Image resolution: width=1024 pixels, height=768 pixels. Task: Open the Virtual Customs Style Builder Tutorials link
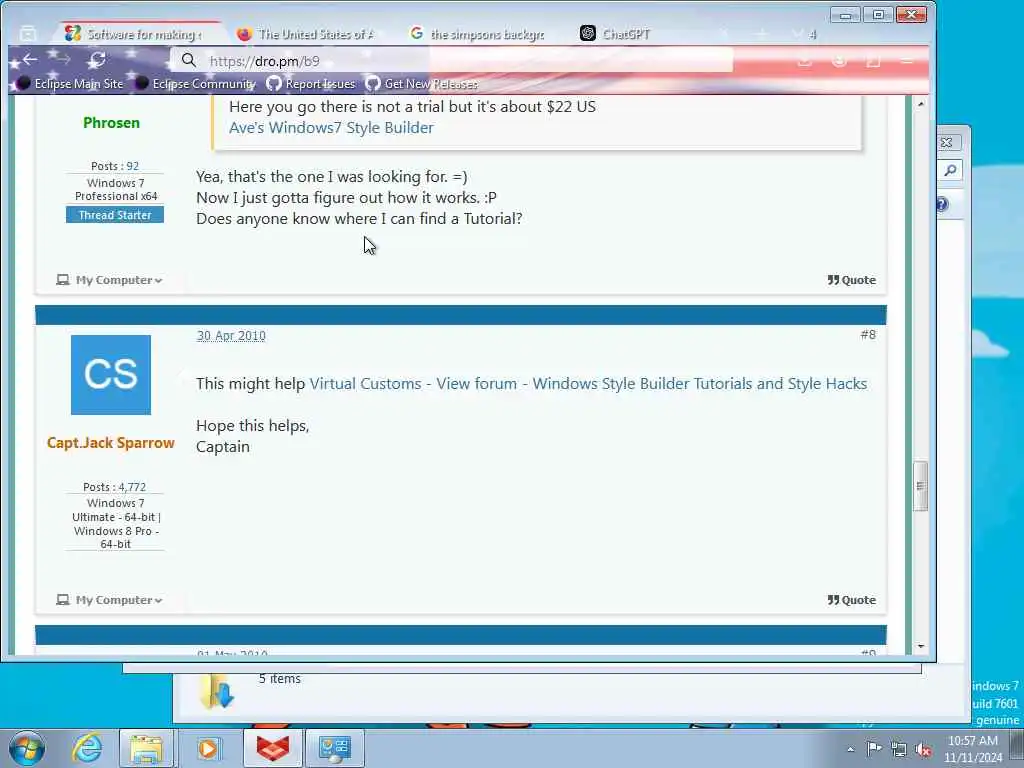tap(588, 383)
